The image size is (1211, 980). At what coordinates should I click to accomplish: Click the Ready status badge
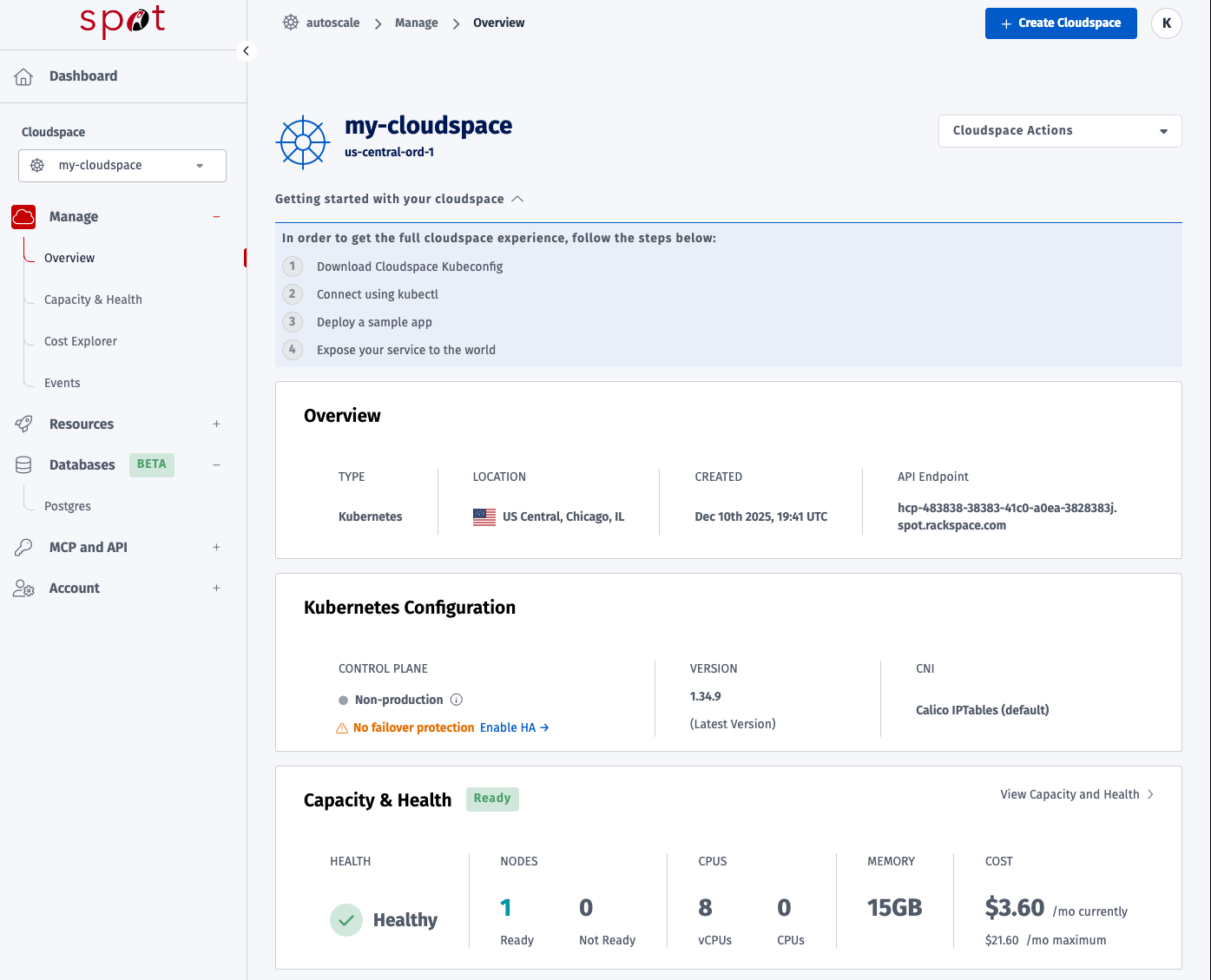point(492,799)
